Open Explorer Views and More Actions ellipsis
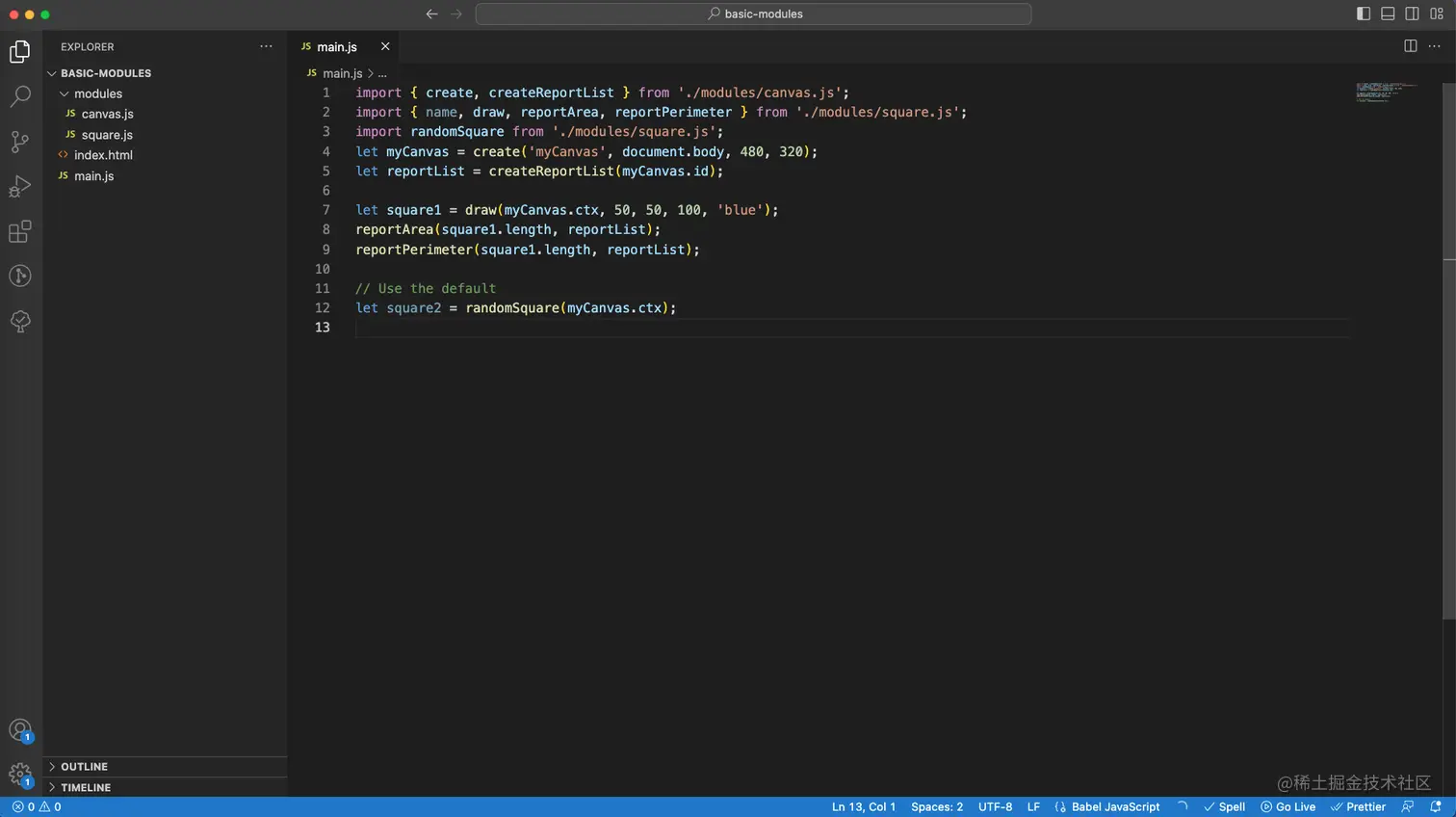 pos(266,46)
